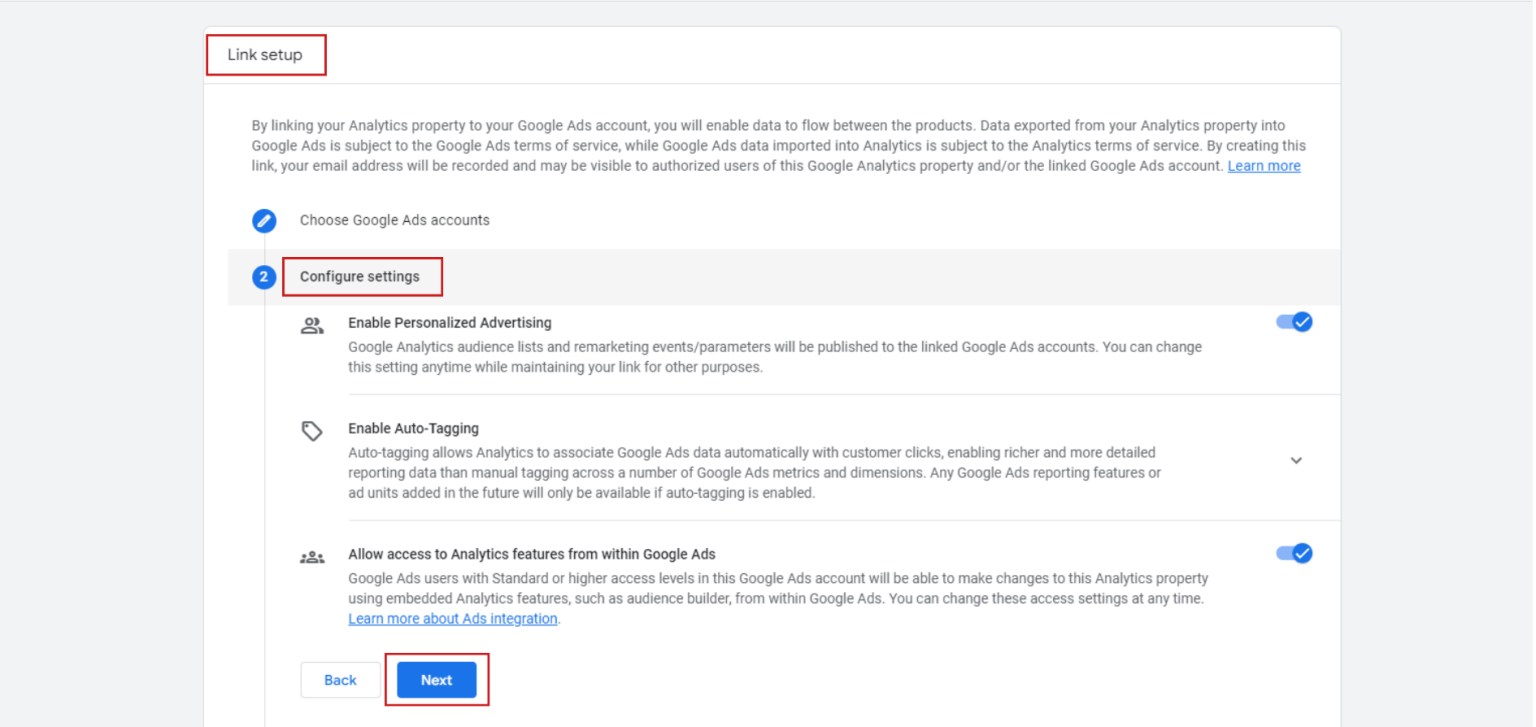Click the Enable Auto-Tagging heading
1536x727 pixels.
tap(413, 429)
